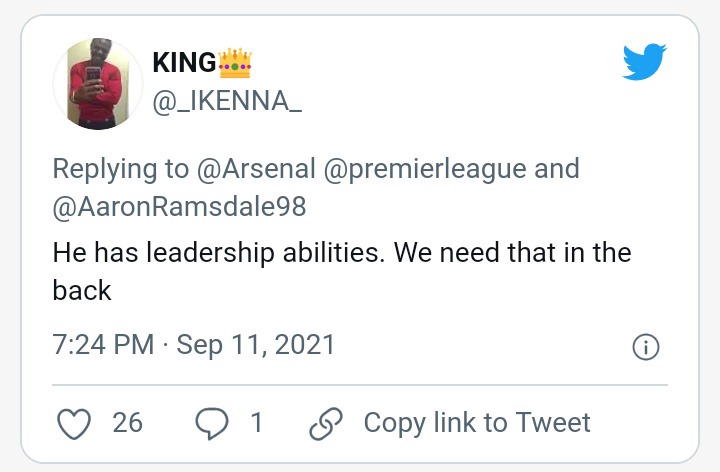Open the @Arsenal mention
720x472 pixels.
tap(256, 168)
